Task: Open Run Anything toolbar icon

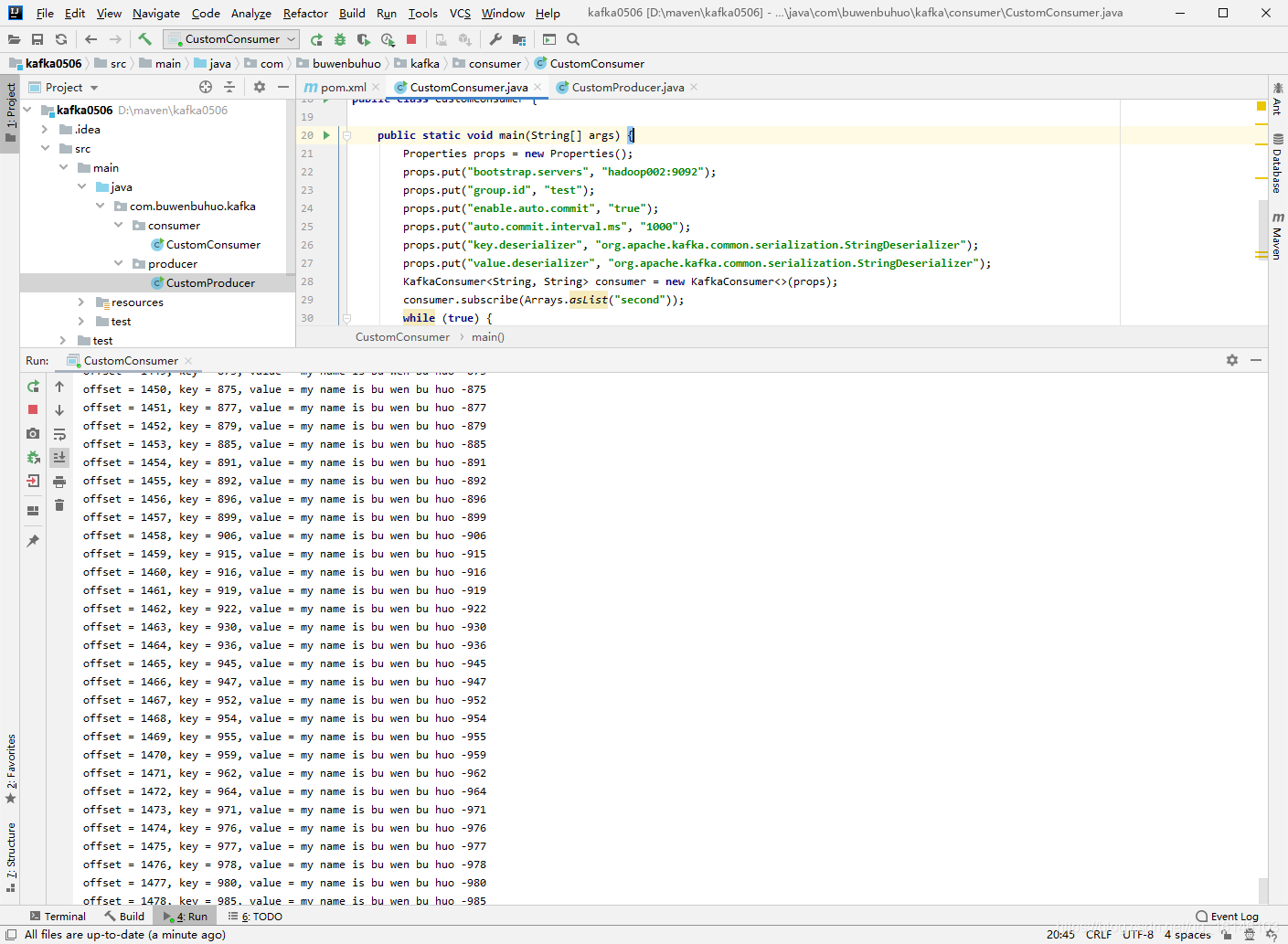Action: tap(549, 39)
